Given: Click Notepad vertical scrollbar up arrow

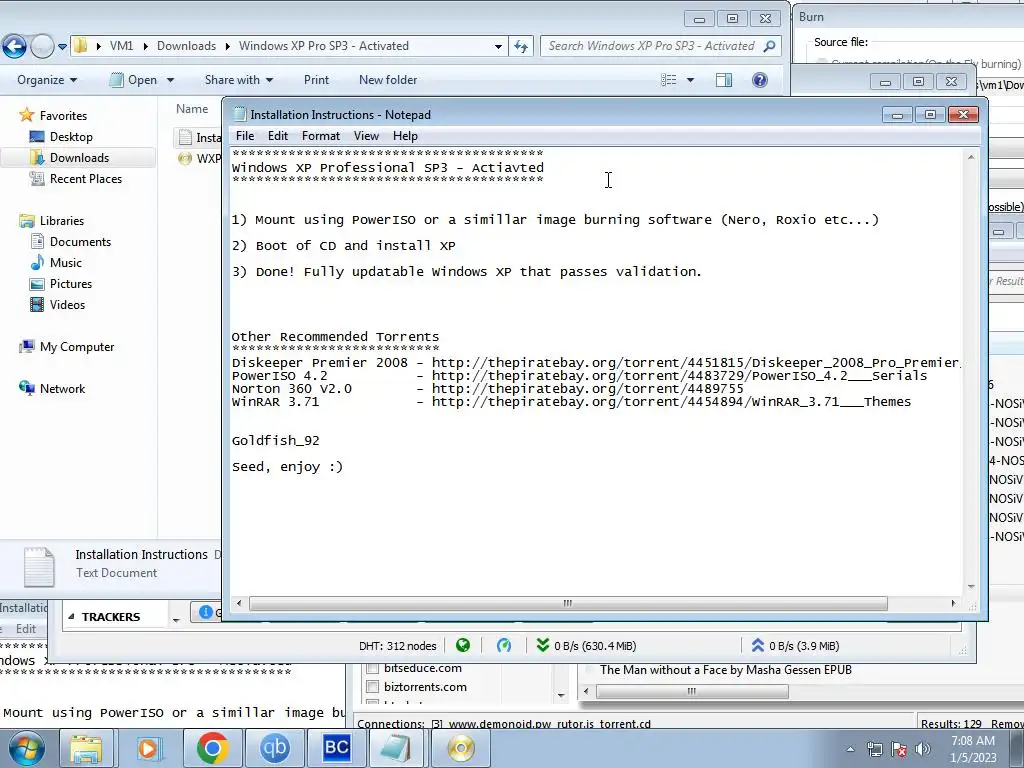Looking at the screenshot, I should click(971, 157).
